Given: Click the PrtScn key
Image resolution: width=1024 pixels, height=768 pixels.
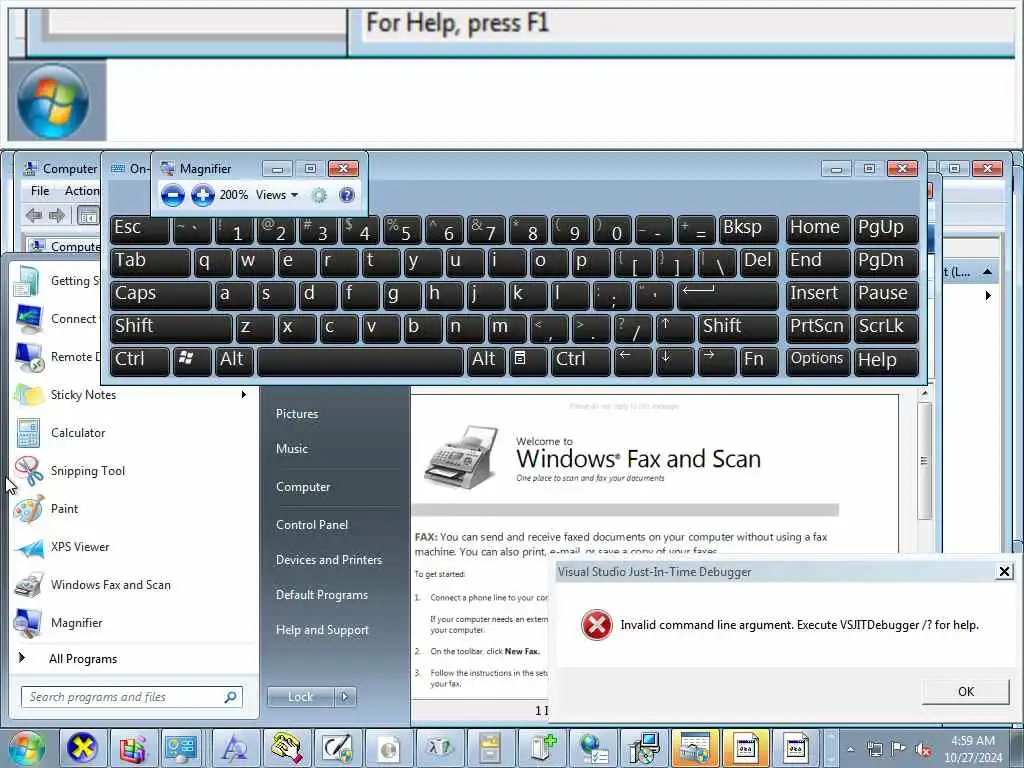Looking at the screenshot, I should [818, 328].
